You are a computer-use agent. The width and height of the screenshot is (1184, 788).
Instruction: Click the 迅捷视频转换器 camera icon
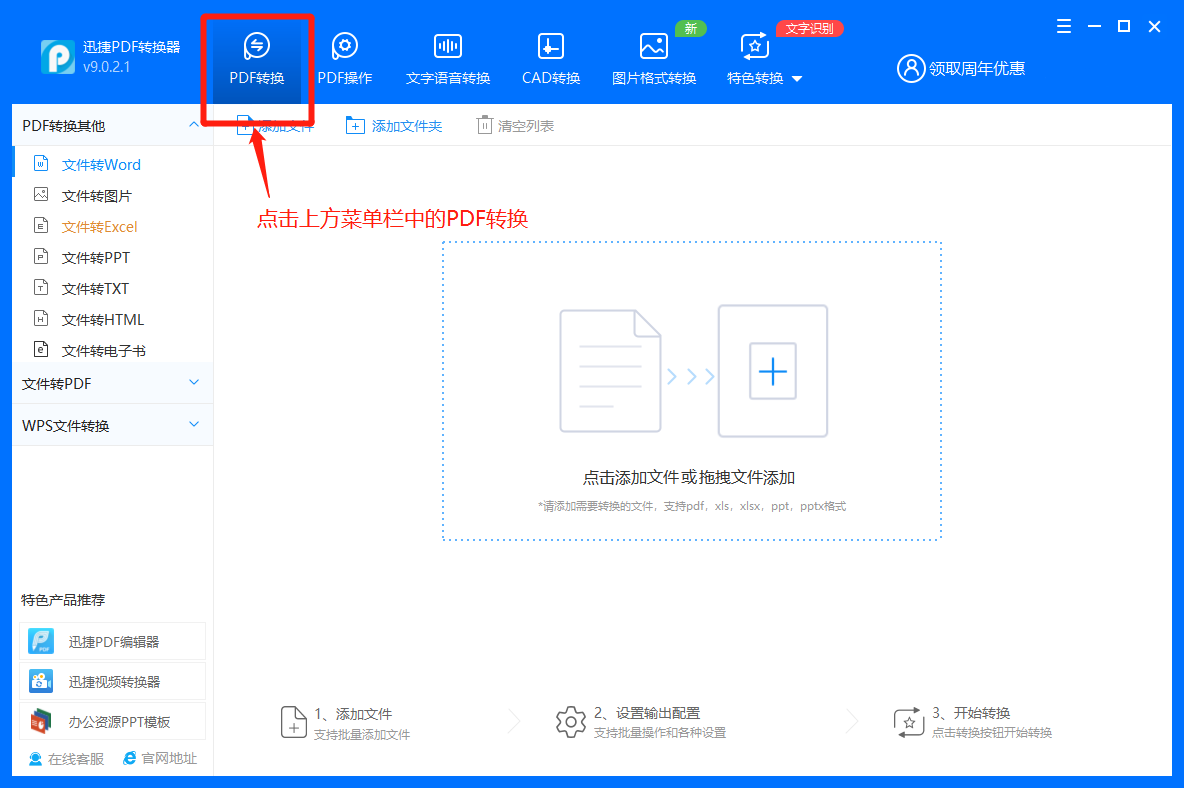[x=41, y=682]
